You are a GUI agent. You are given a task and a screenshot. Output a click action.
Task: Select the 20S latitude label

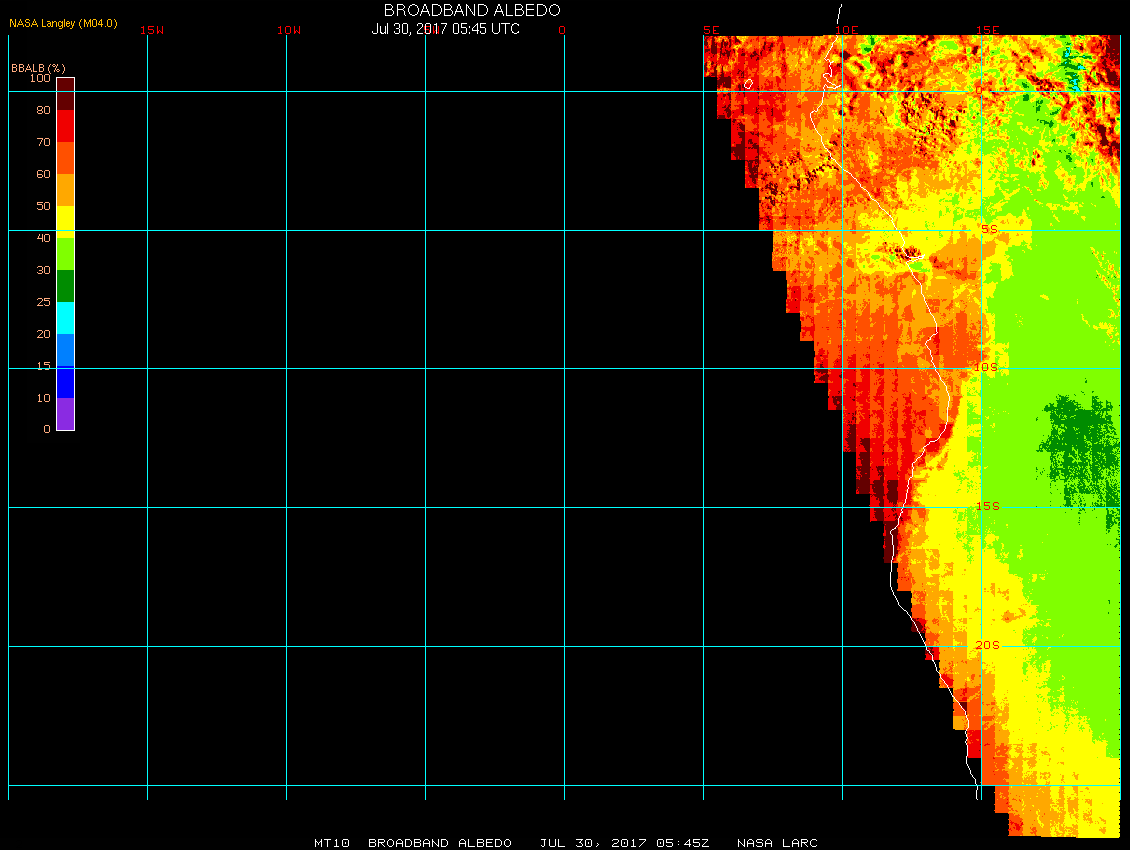987,645
